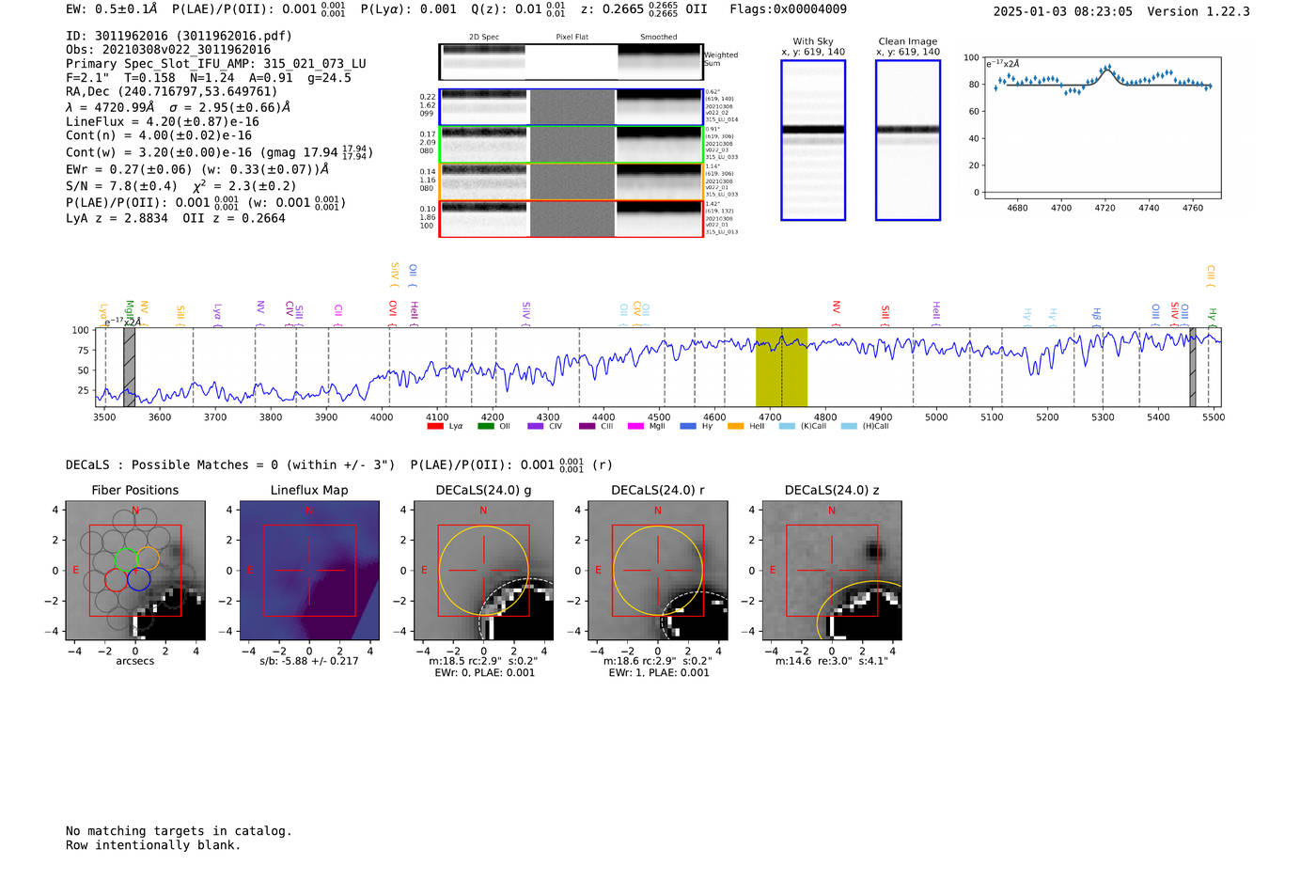1316x896 pixels.
Task: Click the green fiber circle in Fiber Positions
Action: point(125,558)
